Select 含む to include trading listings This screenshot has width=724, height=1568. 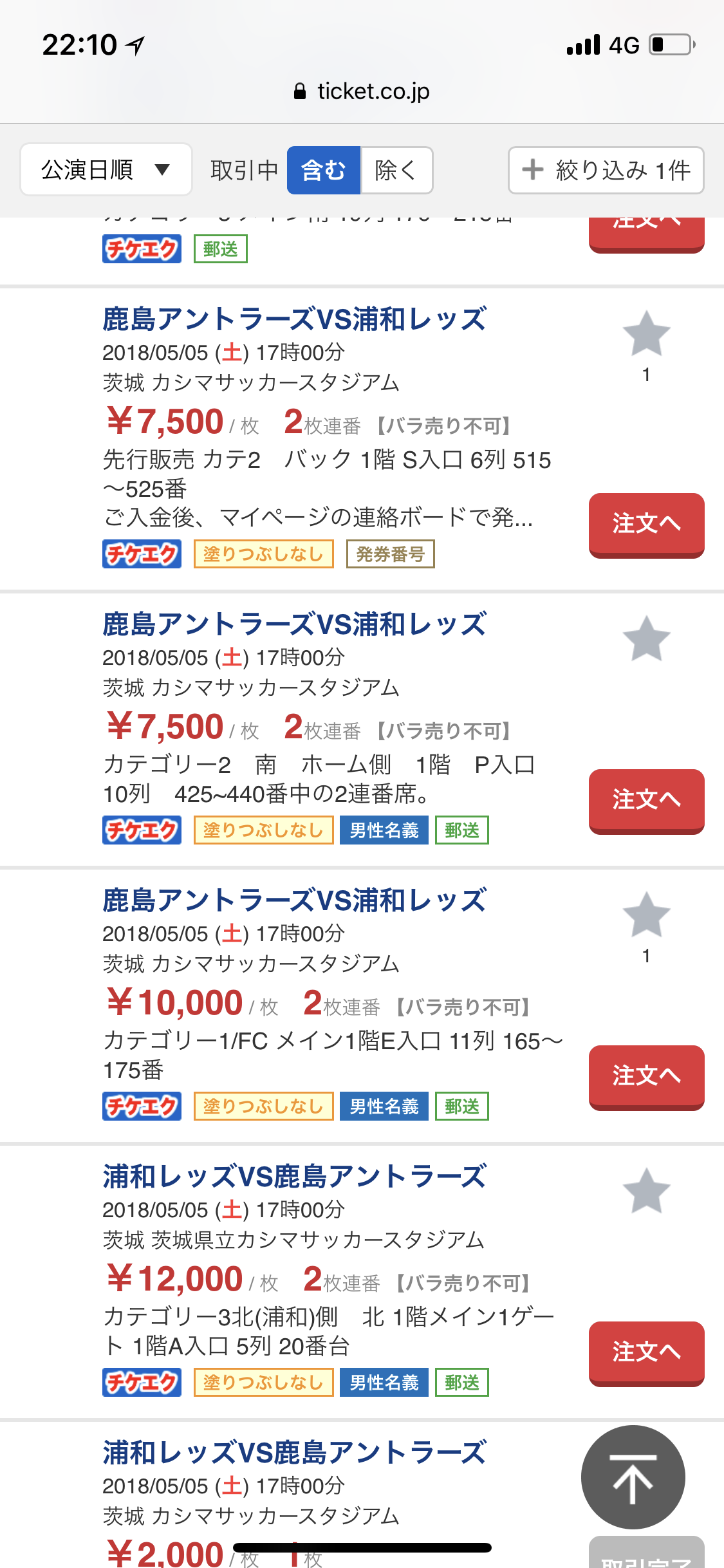coord(324,171)
